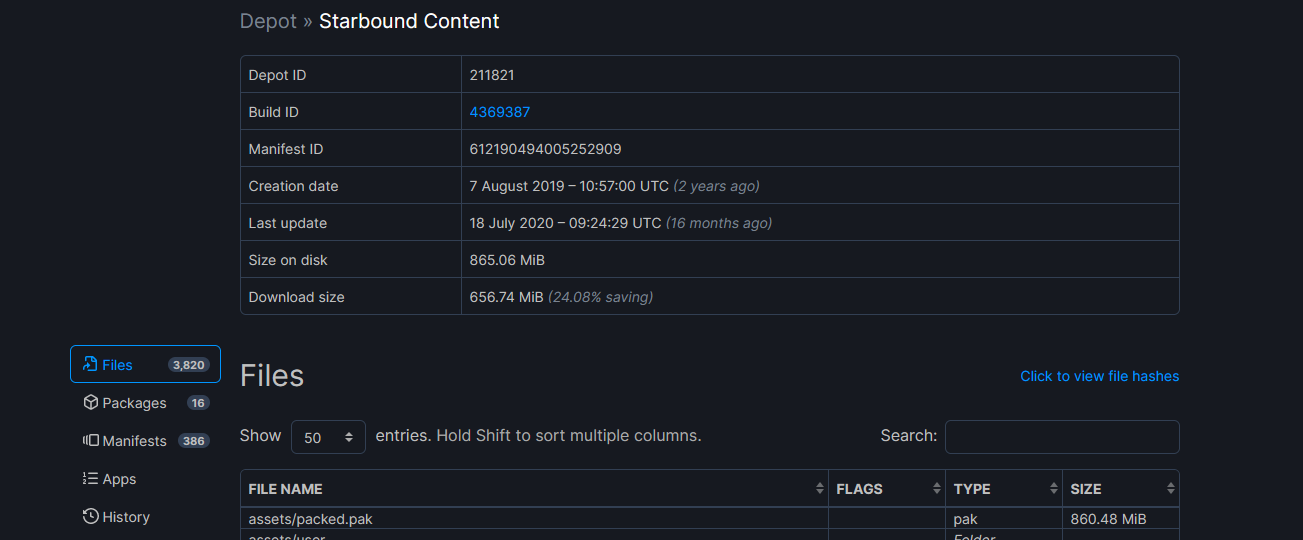
Task: Click the Apps list icon
Action: pos(90,479)
